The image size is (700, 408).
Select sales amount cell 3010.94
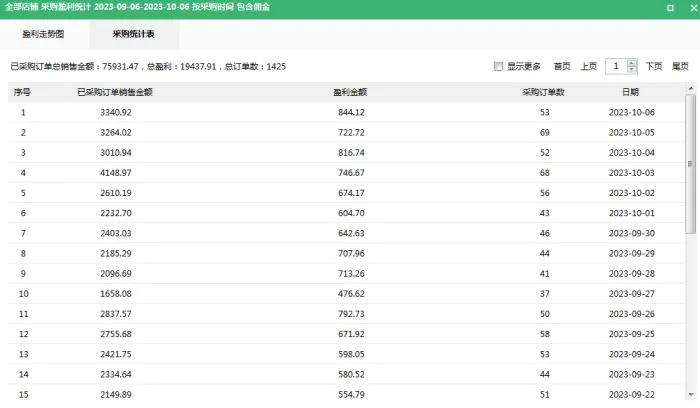pos(116,153)
